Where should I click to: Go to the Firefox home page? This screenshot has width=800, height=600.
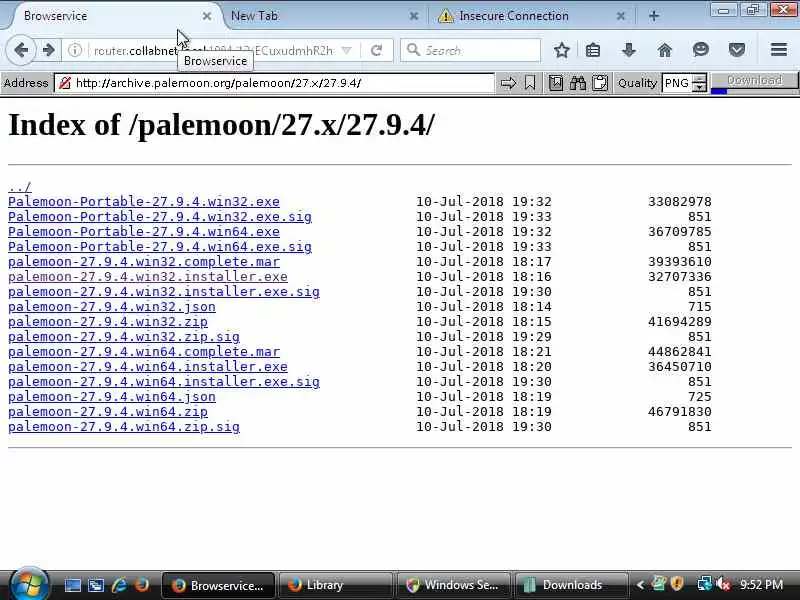[x=665, y=50]
